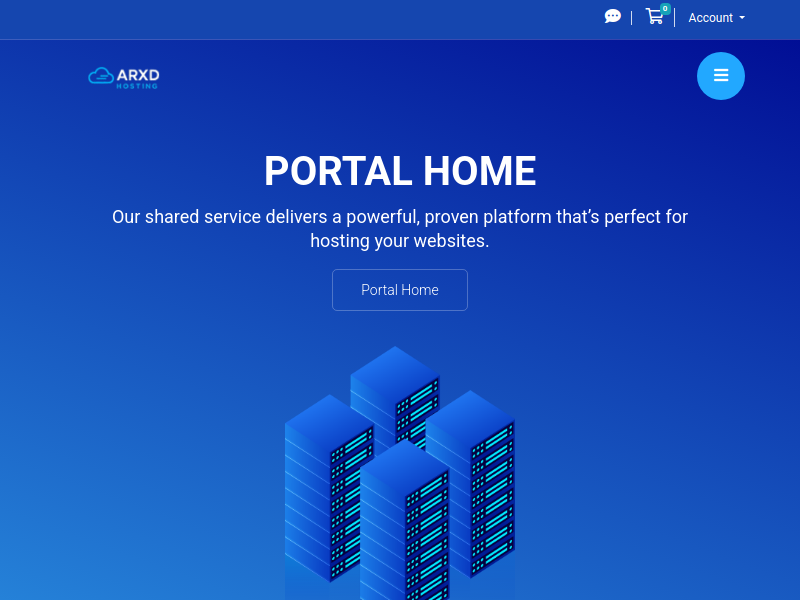This screenshot has width=800, height=600.
Task: Open the shopping cart icon
Action: 654,17
